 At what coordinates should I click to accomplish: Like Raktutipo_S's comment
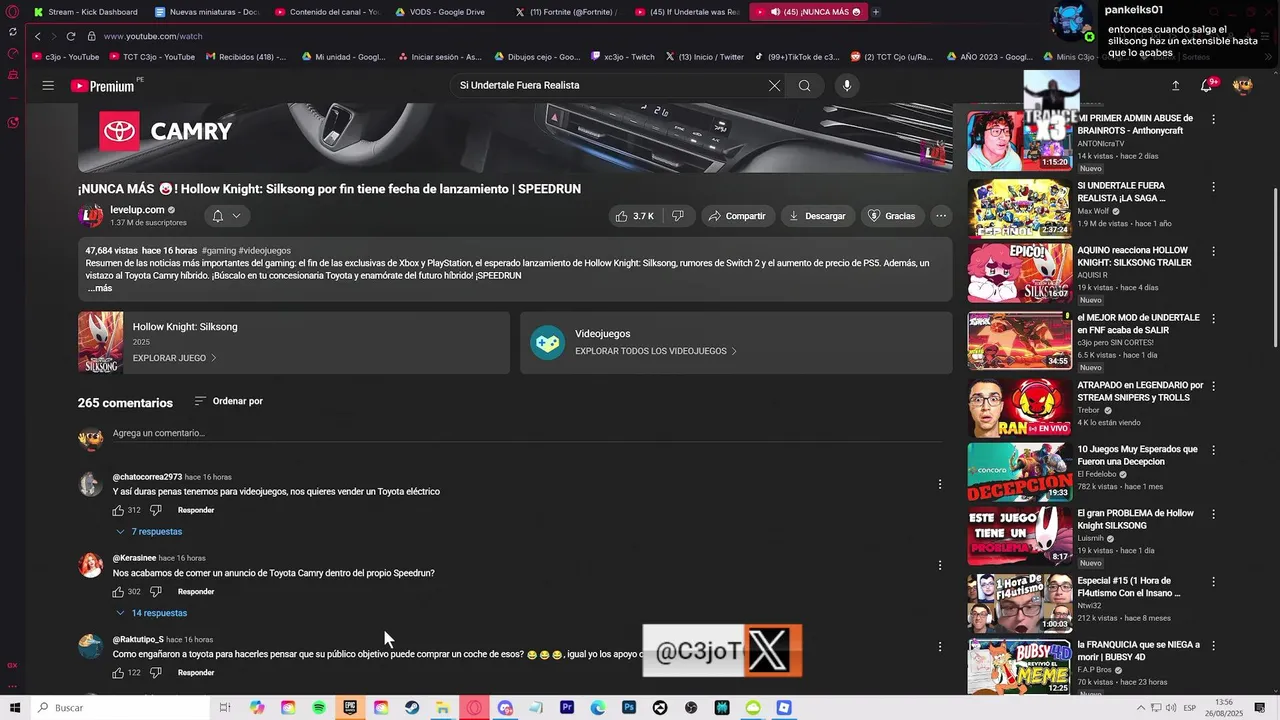pos(118,673)
